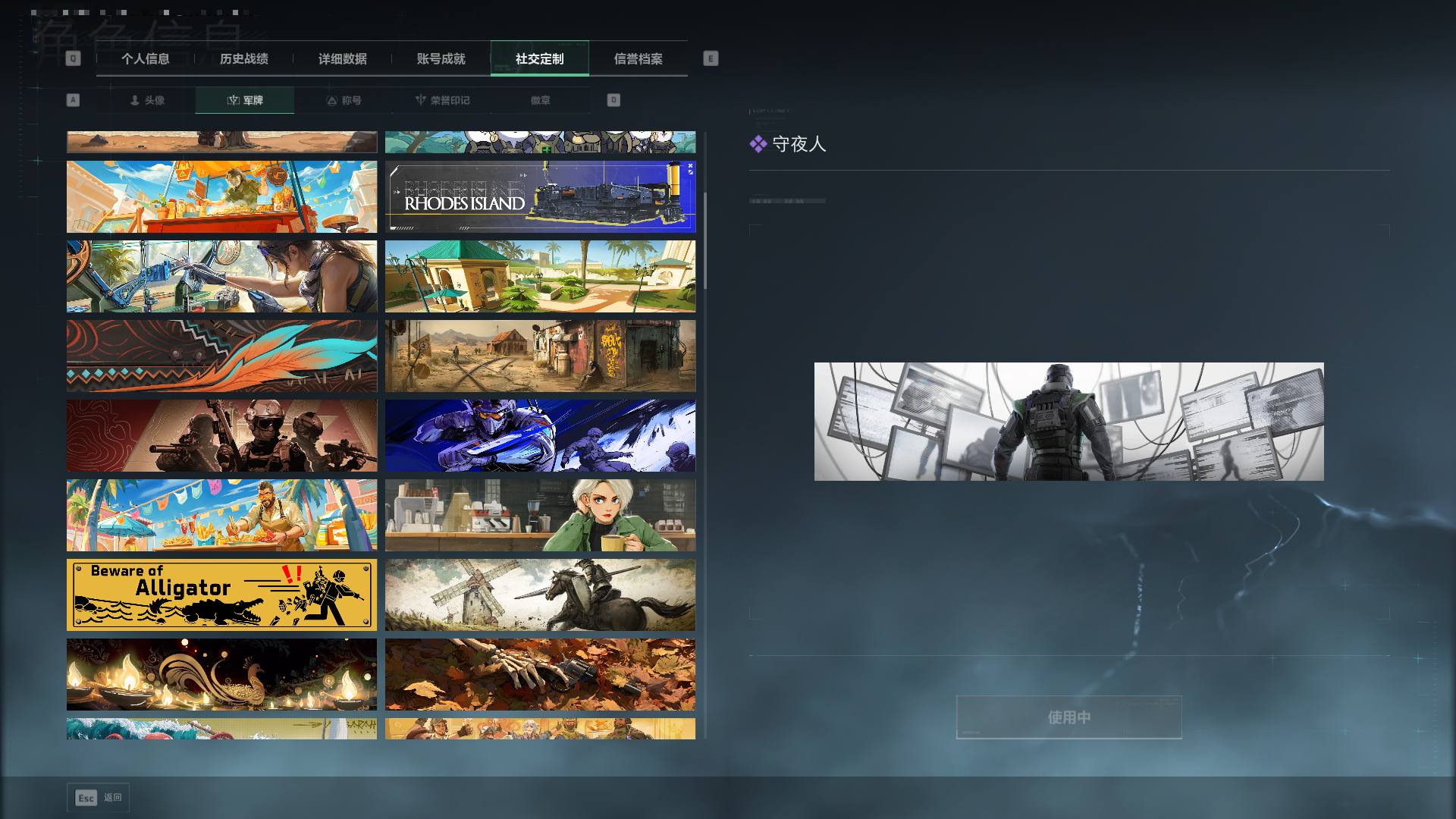Open the 称号 sub-tab

pyautogui.click(x=344, y=100)
